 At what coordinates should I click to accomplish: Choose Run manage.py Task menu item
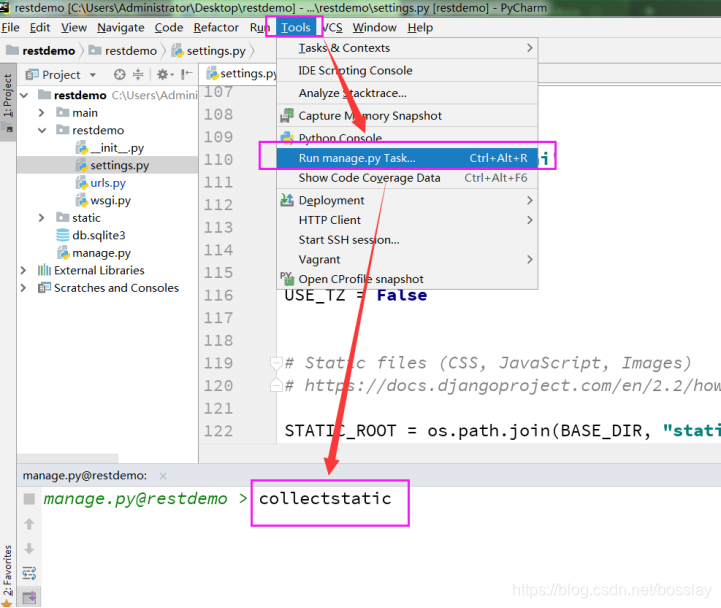click(x=407, y=158)
